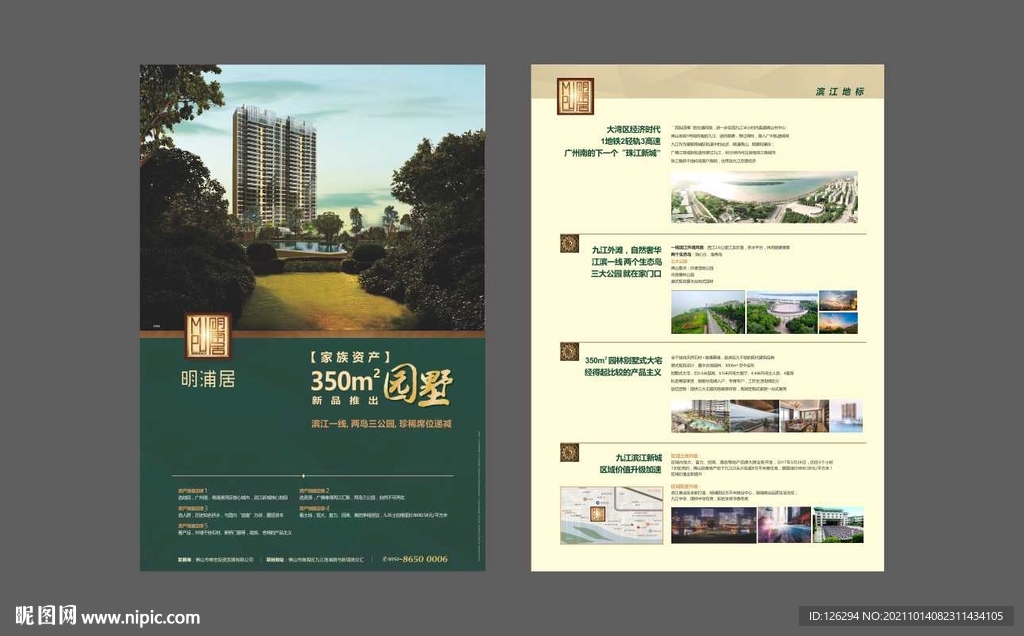Image resolution: width=1024 pixels, height=636 pixels.
Task: Select the round ornament beside 九江滨江新城 heading
Action: 569,453
